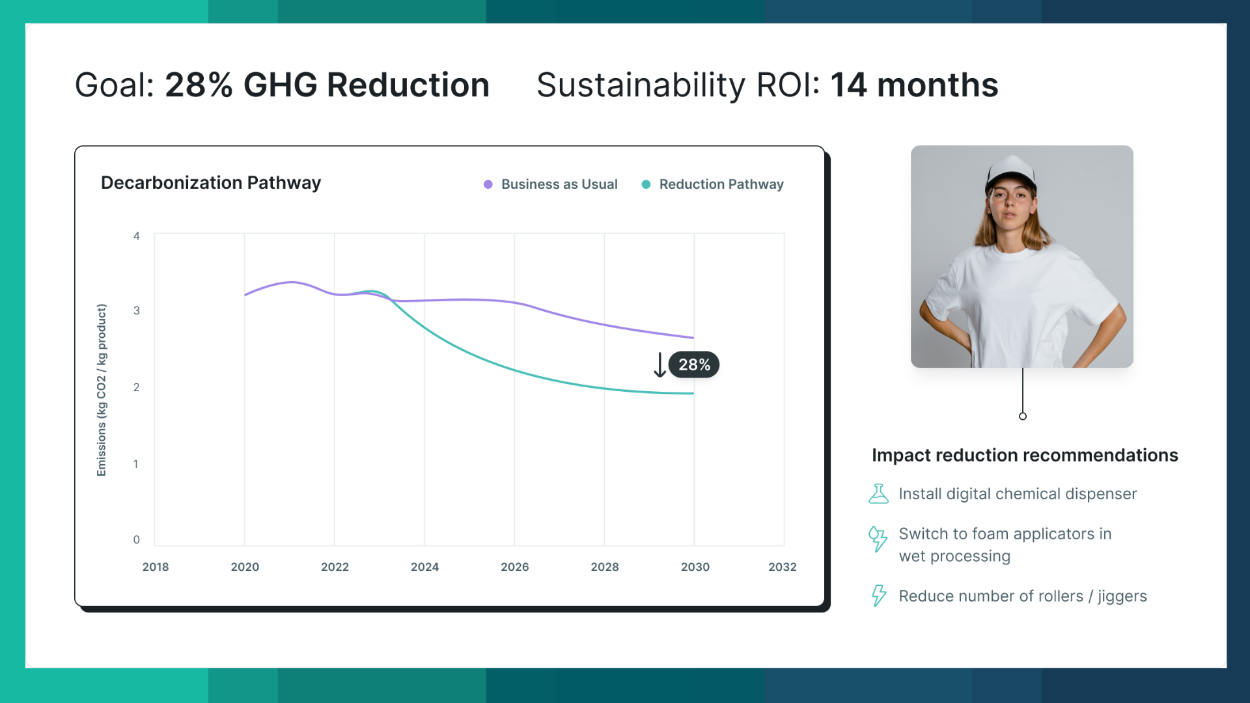
Task: Click the photo of woman in white t-shirt
Action: point(1021,257)
